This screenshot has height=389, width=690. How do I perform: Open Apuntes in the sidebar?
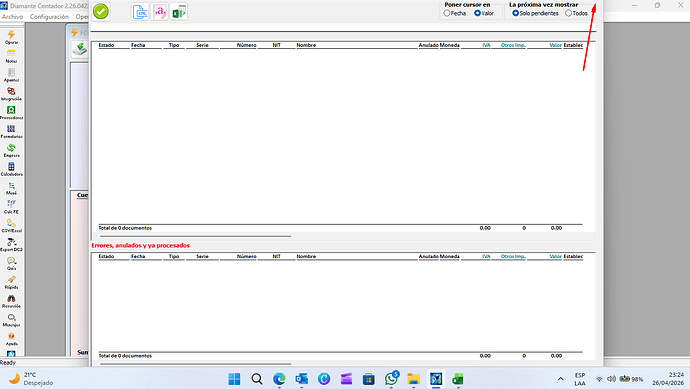point(11,75)
